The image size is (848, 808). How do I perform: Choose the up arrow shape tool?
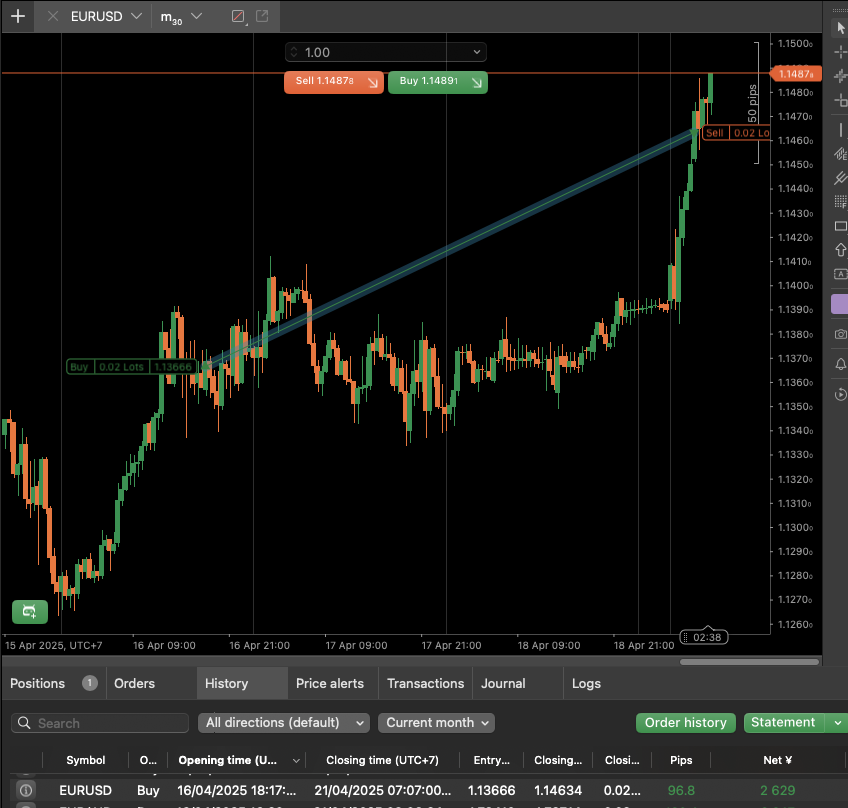point(840,250)
